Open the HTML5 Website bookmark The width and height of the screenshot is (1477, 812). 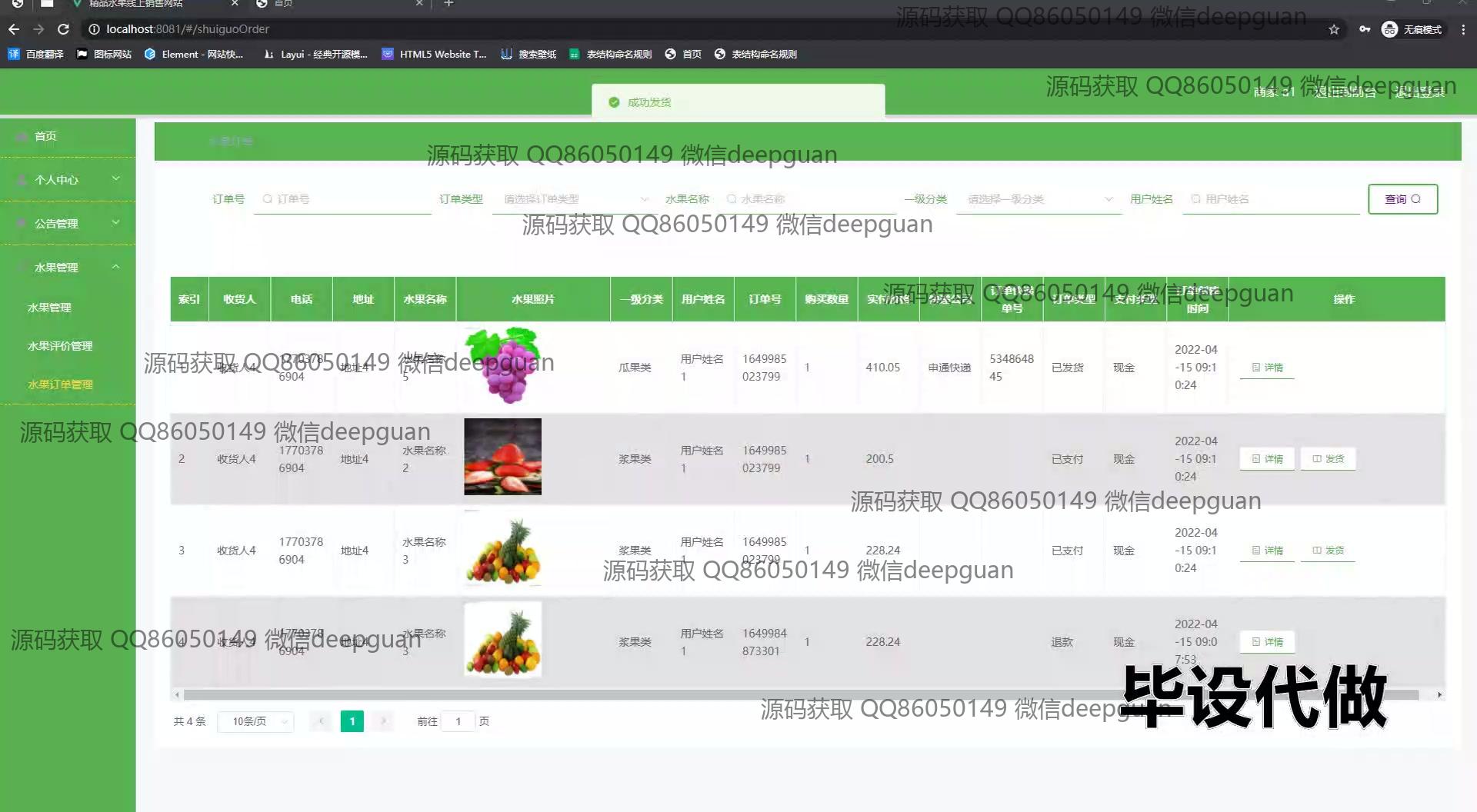(435, 54)
